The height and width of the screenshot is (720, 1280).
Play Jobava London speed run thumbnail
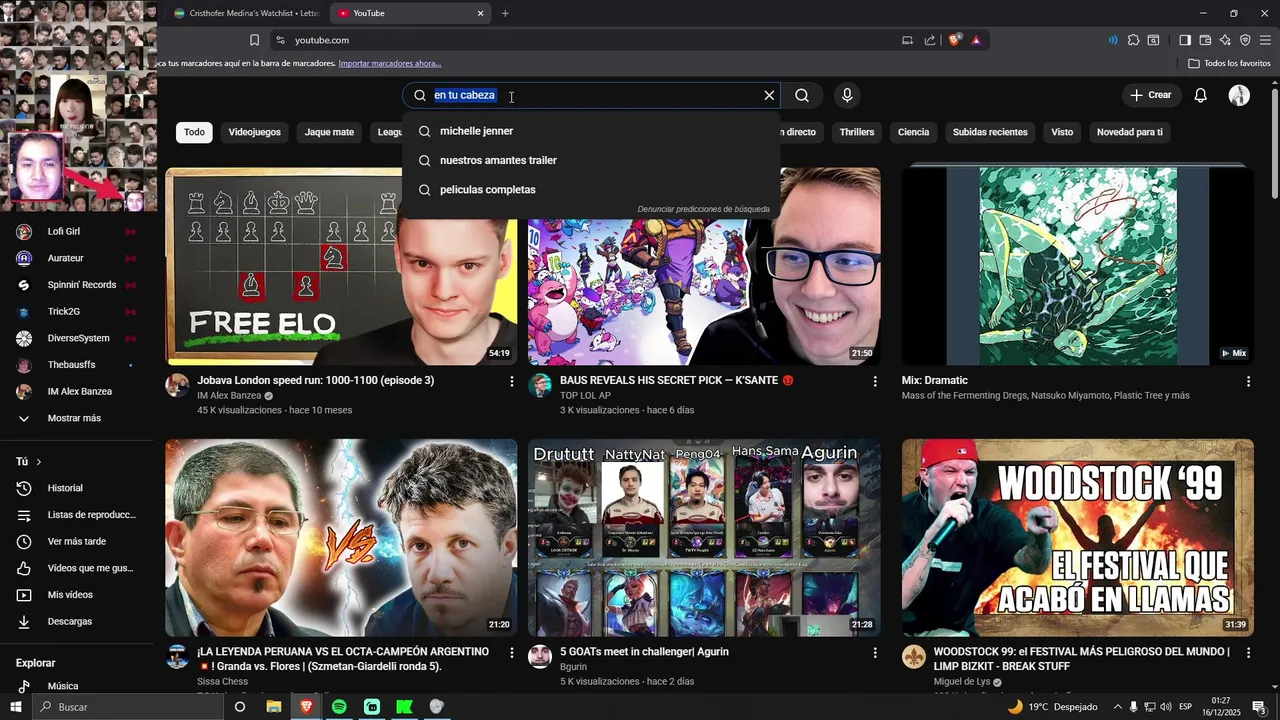click(341, 266)
